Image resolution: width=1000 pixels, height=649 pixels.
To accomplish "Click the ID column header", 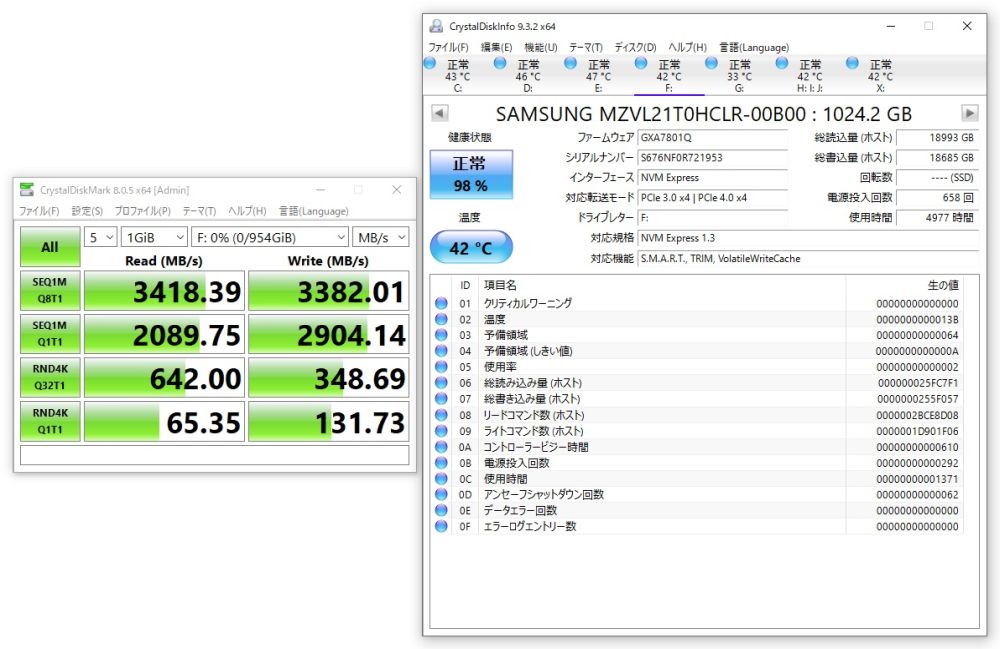I will click(x=465, y=285).
